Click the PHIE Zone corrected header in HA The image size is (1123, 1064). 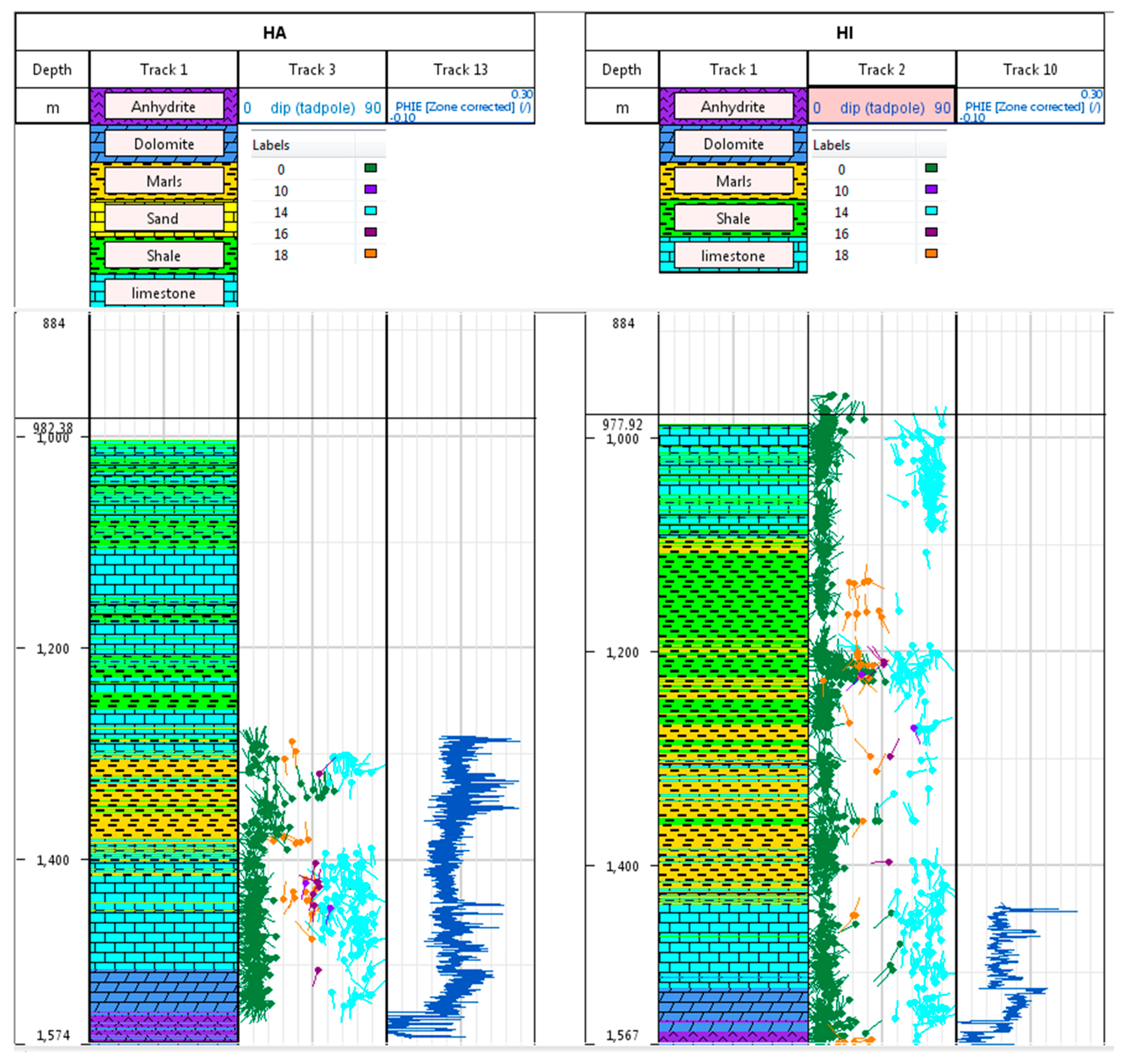coord(462,107)
